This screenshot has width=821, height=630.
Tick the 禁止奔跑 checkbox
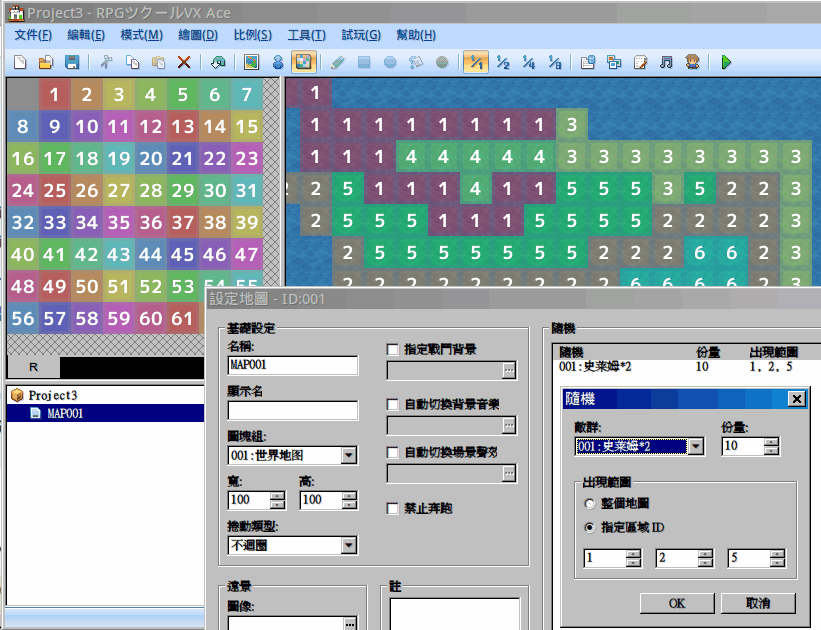coord(392,509)
